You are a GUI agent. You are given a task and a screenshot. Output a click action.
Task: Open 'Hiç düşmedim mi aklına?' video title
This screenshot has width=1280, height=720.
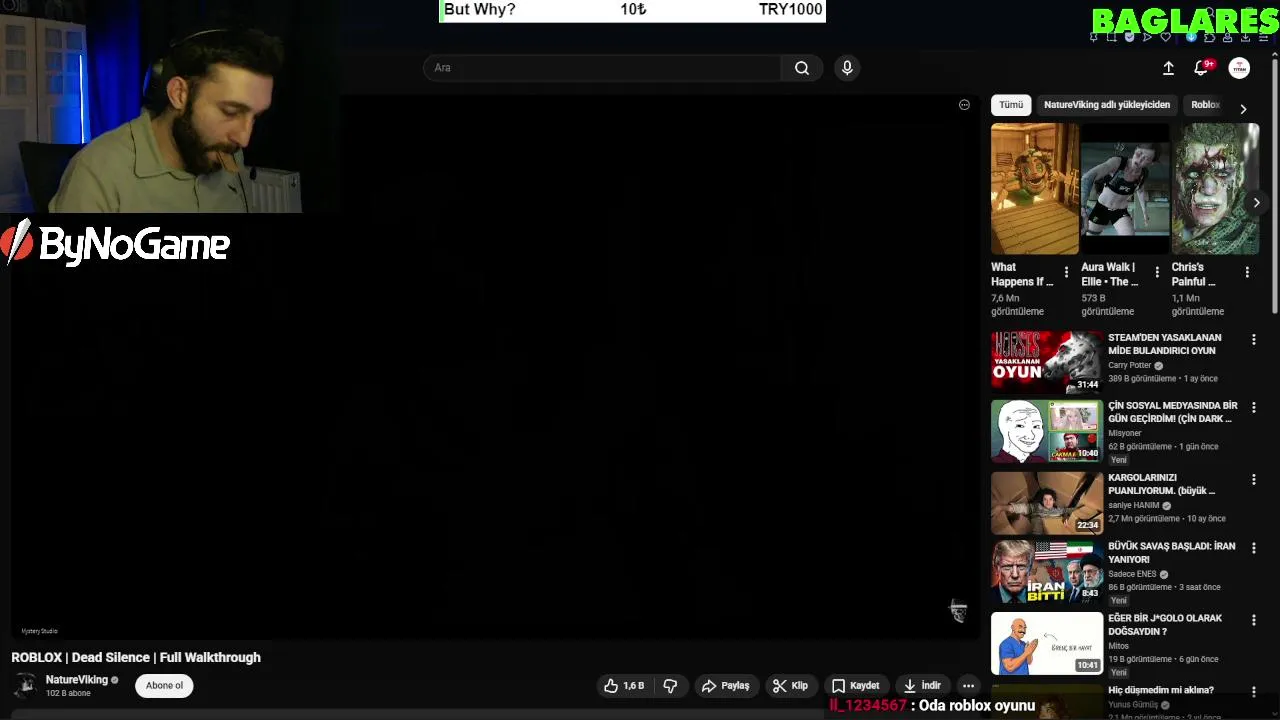click(1161, 690)
